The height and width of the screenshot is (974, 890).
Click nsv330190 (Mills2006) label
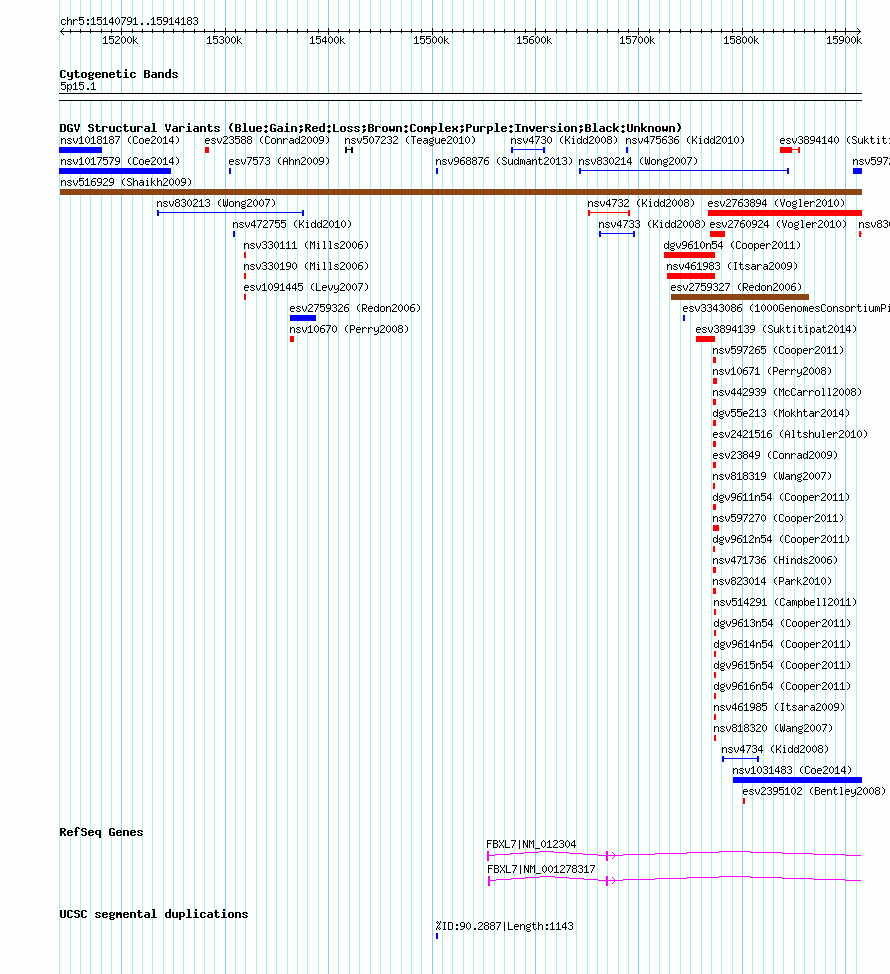pyautogui.click(x=306, y=267)
